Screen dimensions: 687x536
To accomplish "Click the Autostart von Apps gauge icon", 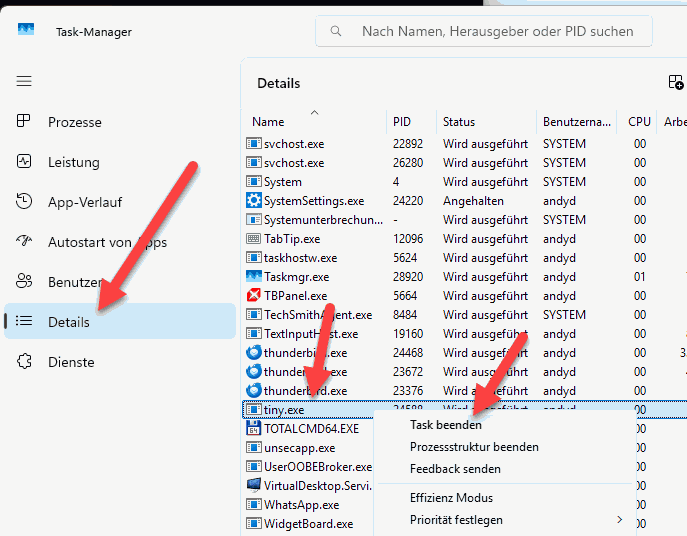I will [24, 240].
